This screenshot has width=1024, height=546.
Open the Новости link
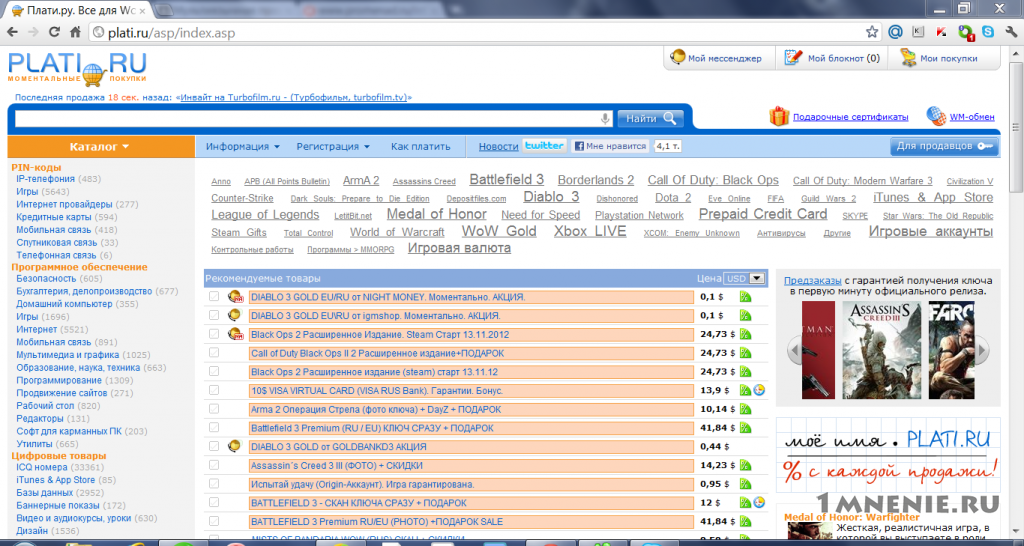(x=498, y=146)
